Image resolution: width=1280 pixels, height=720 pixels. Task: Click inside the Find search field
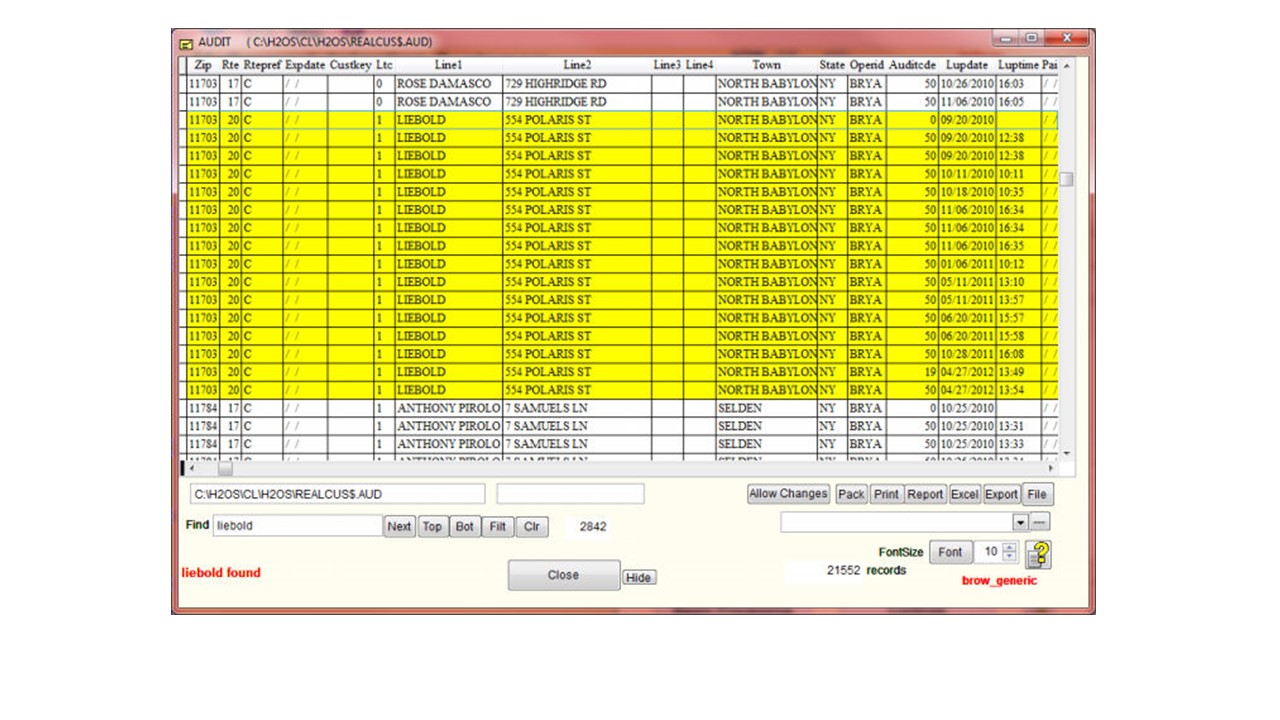tap(300, 525)
